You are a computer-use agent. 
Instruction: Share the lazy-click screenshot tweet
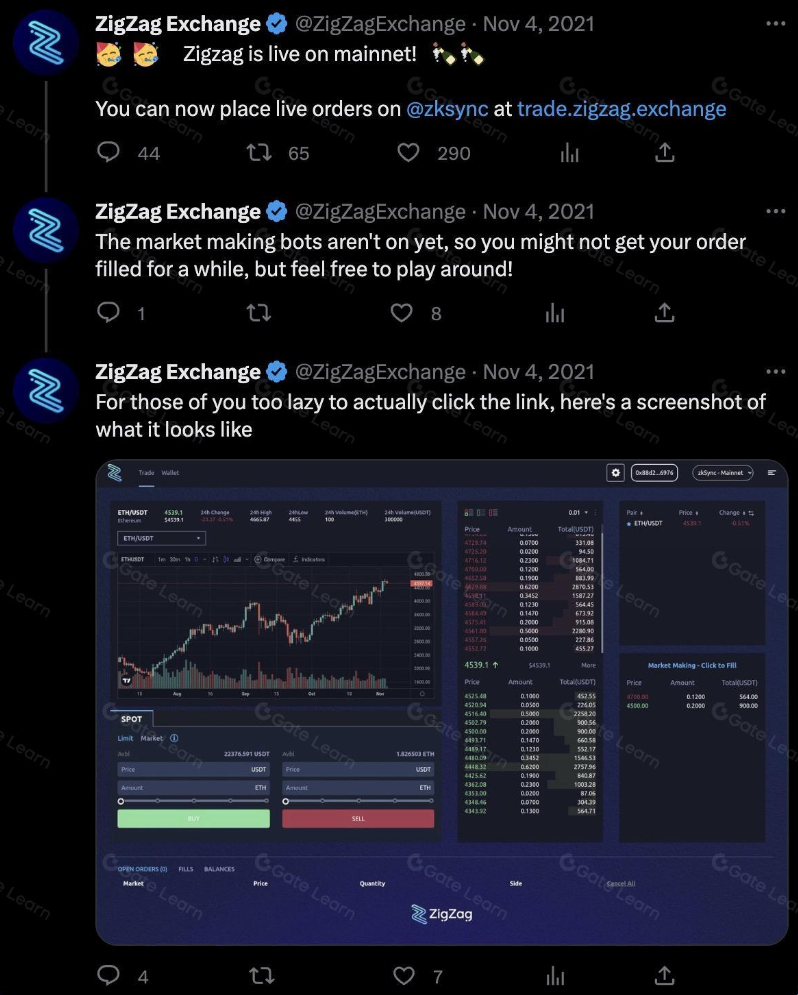664,974
